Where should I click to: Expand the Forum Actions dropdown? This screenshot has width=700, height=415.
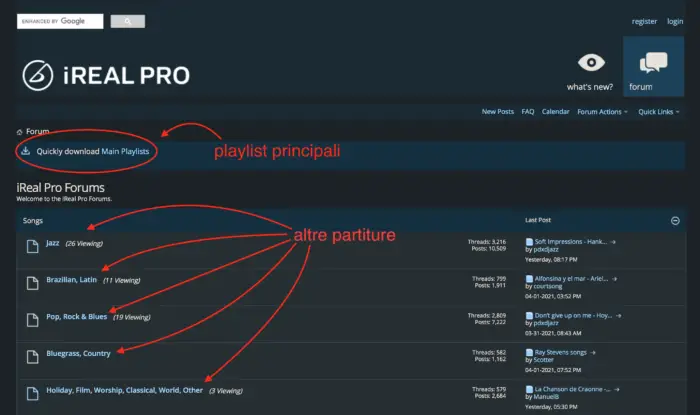[602, 112]
